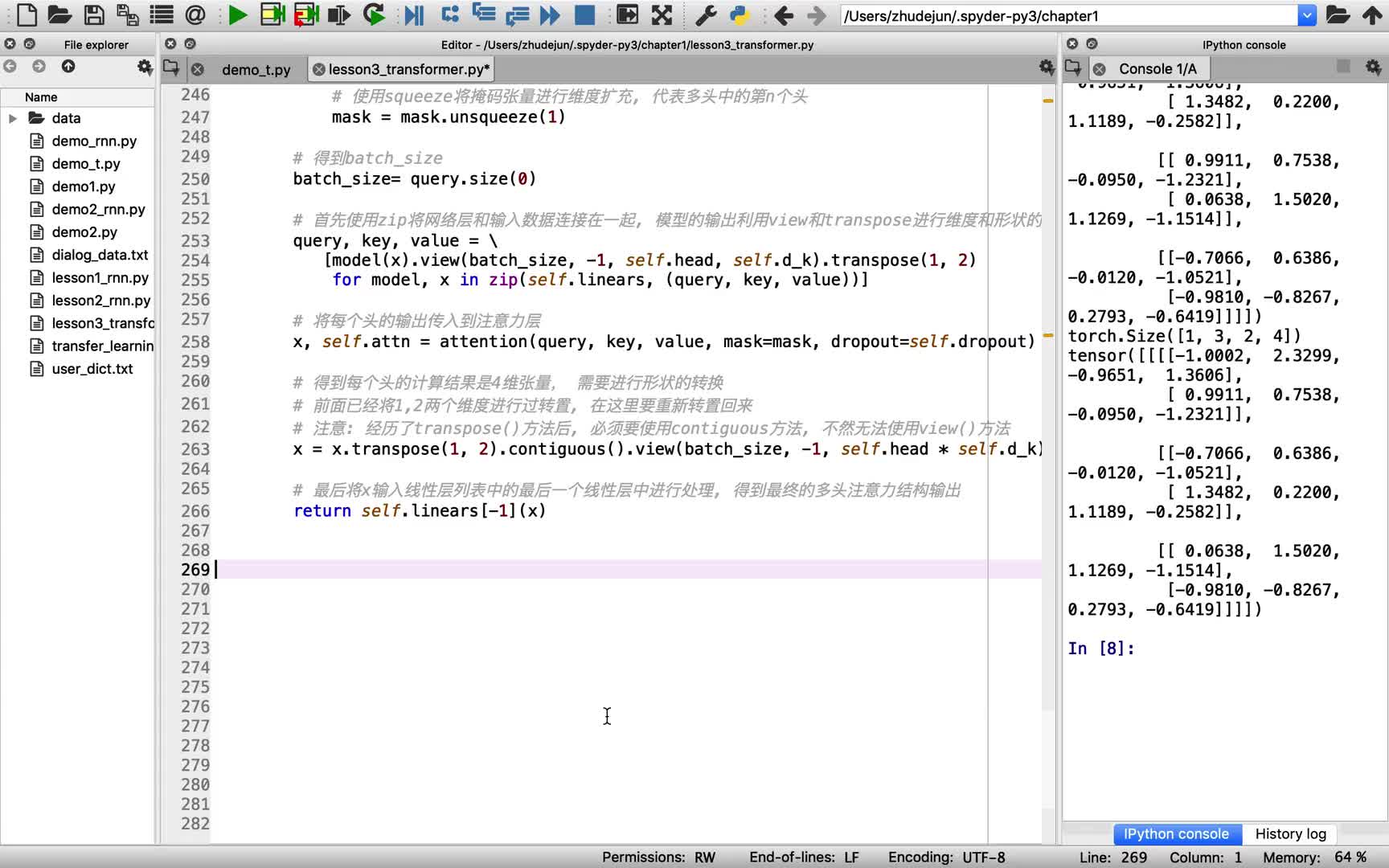Close the demo_t.py editor tab

pos(198,70)
